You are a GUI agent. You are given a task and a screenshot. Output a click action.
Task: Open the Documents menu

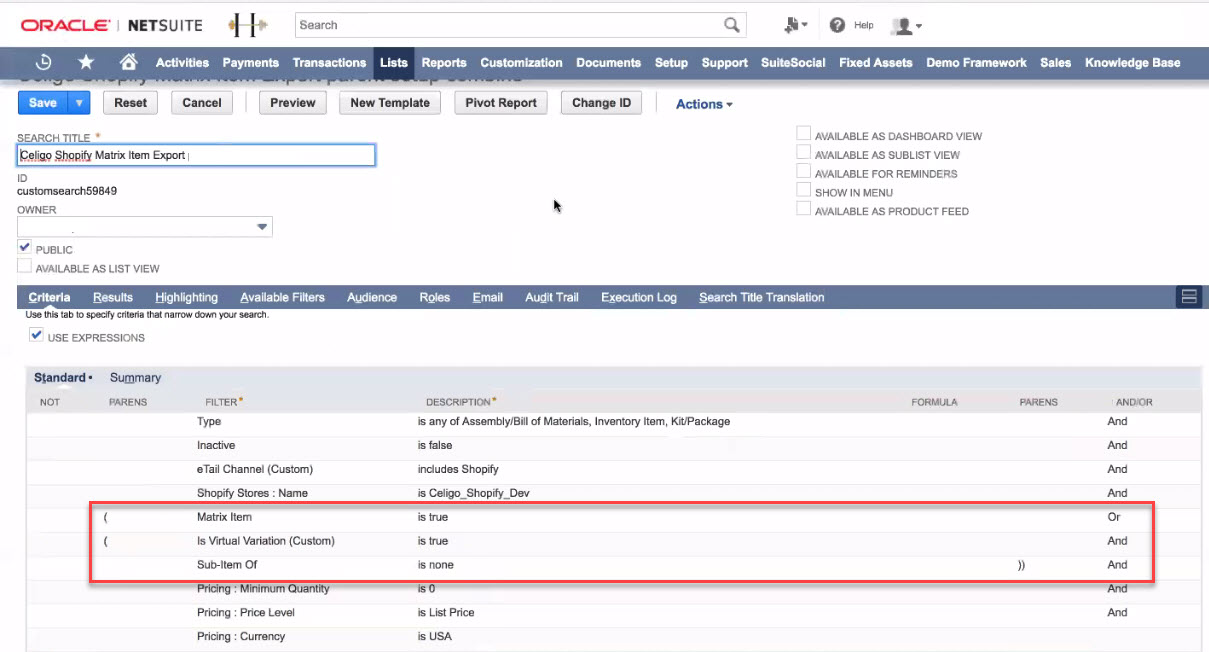tap(608, 62)
